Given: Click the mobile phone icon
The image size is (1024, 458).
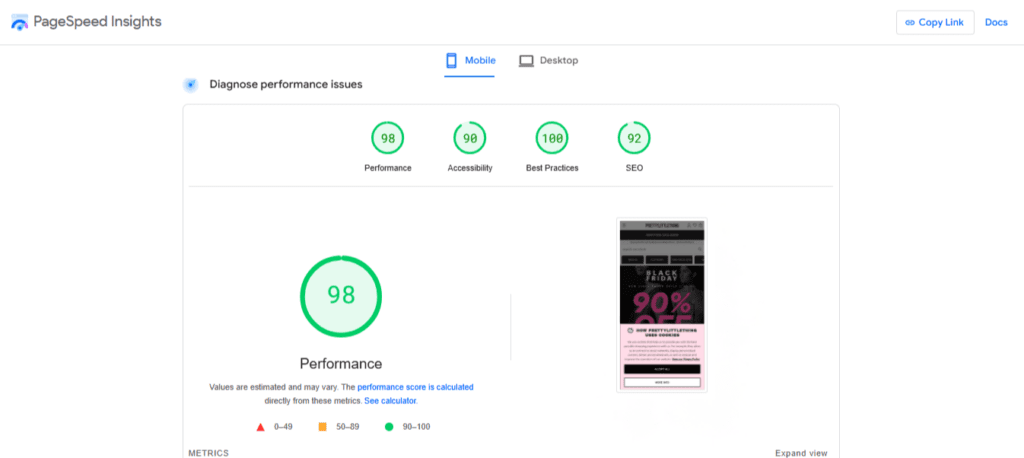Looking at the screenshot, I should point(452,61).
